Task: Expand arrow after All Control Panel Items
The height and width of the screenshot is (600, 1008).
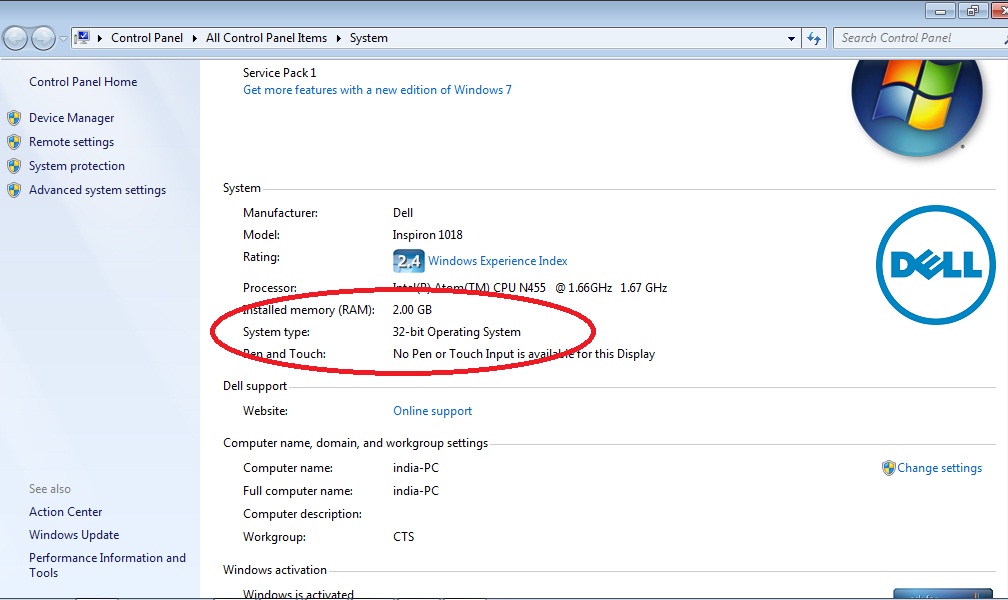Action: tap(339, 38)
